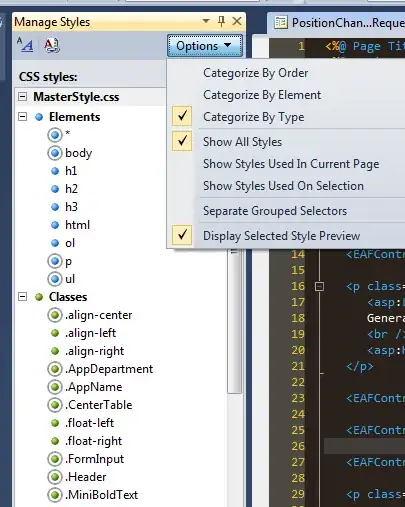Click the circled icon next to ul
This screenshot has height=507, width=405.
(55, 279)
